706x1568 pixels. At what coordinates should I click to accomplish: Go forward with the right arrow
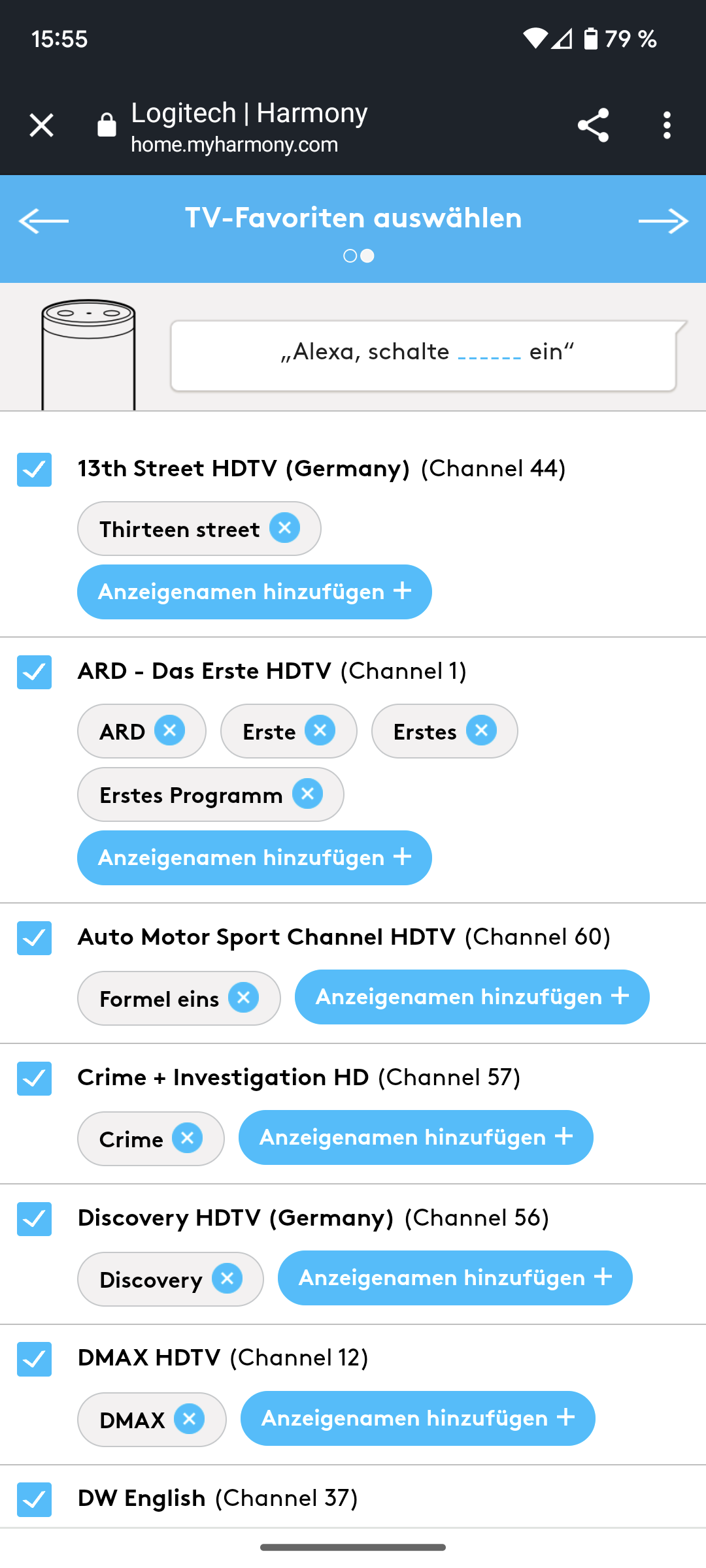tap(663, 221)
